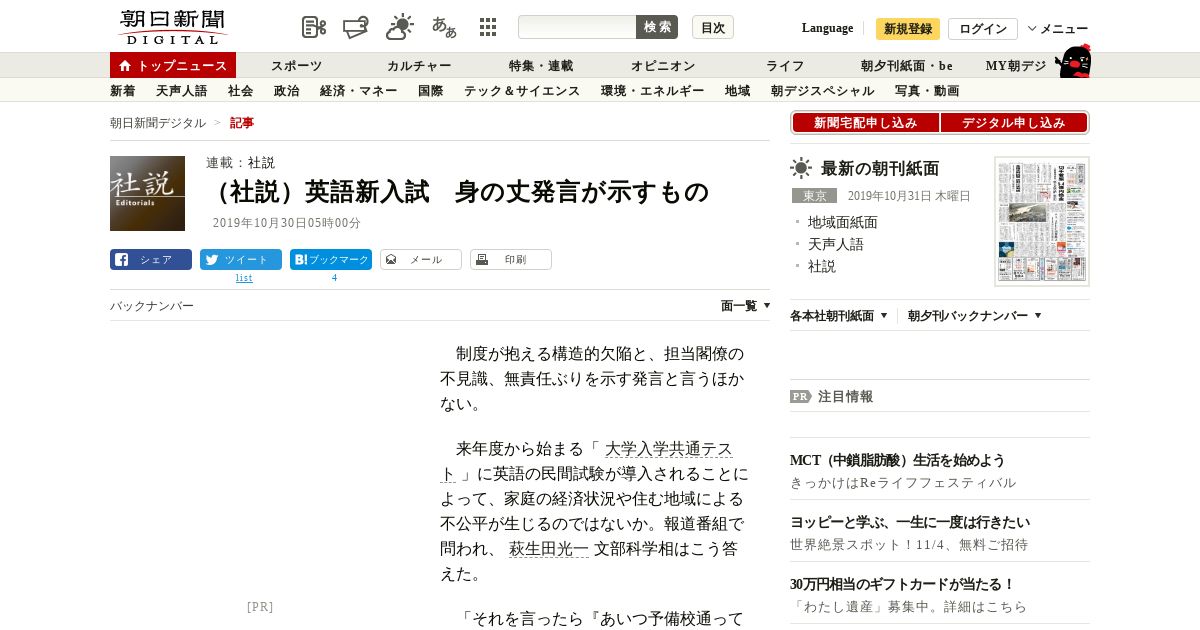
Task: Expand the 各本社朝刊紙面 dropdown
Action: coord(839,316)
